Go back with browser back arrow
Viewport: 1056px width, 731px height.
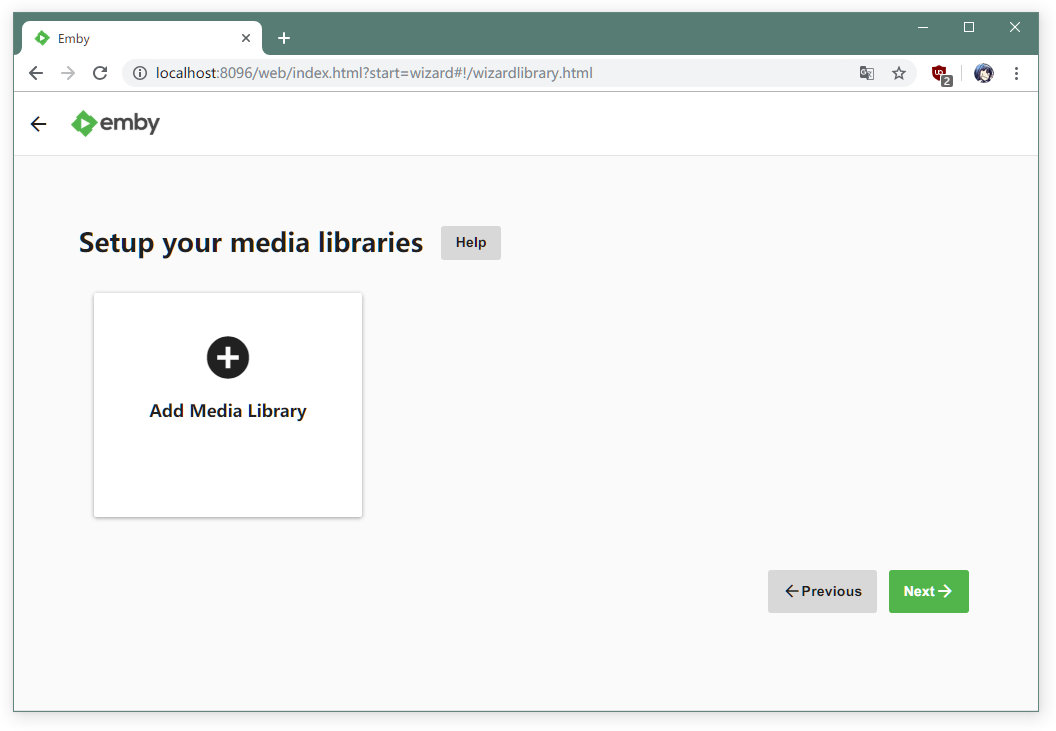click(x=36, y=73)
